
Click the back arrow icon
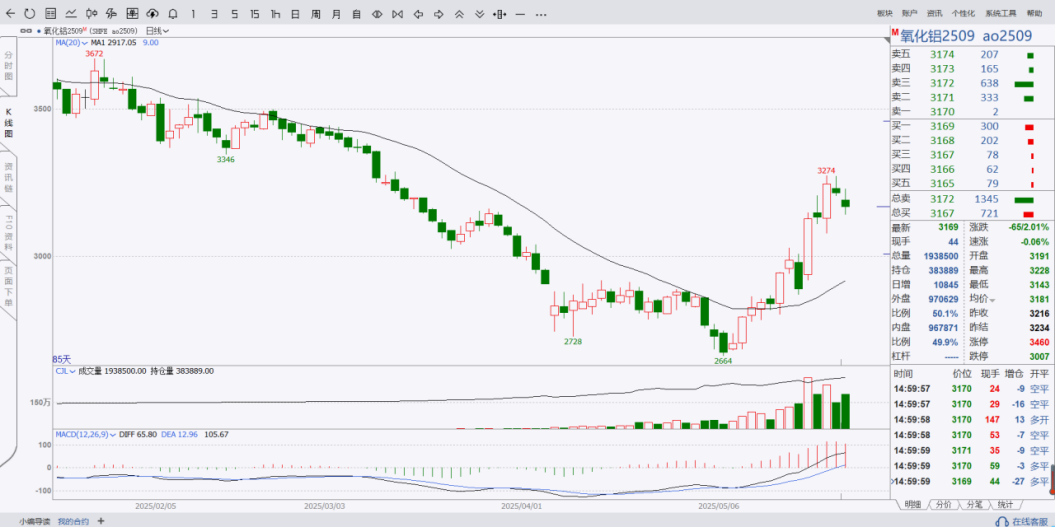[x=10, y=14]
